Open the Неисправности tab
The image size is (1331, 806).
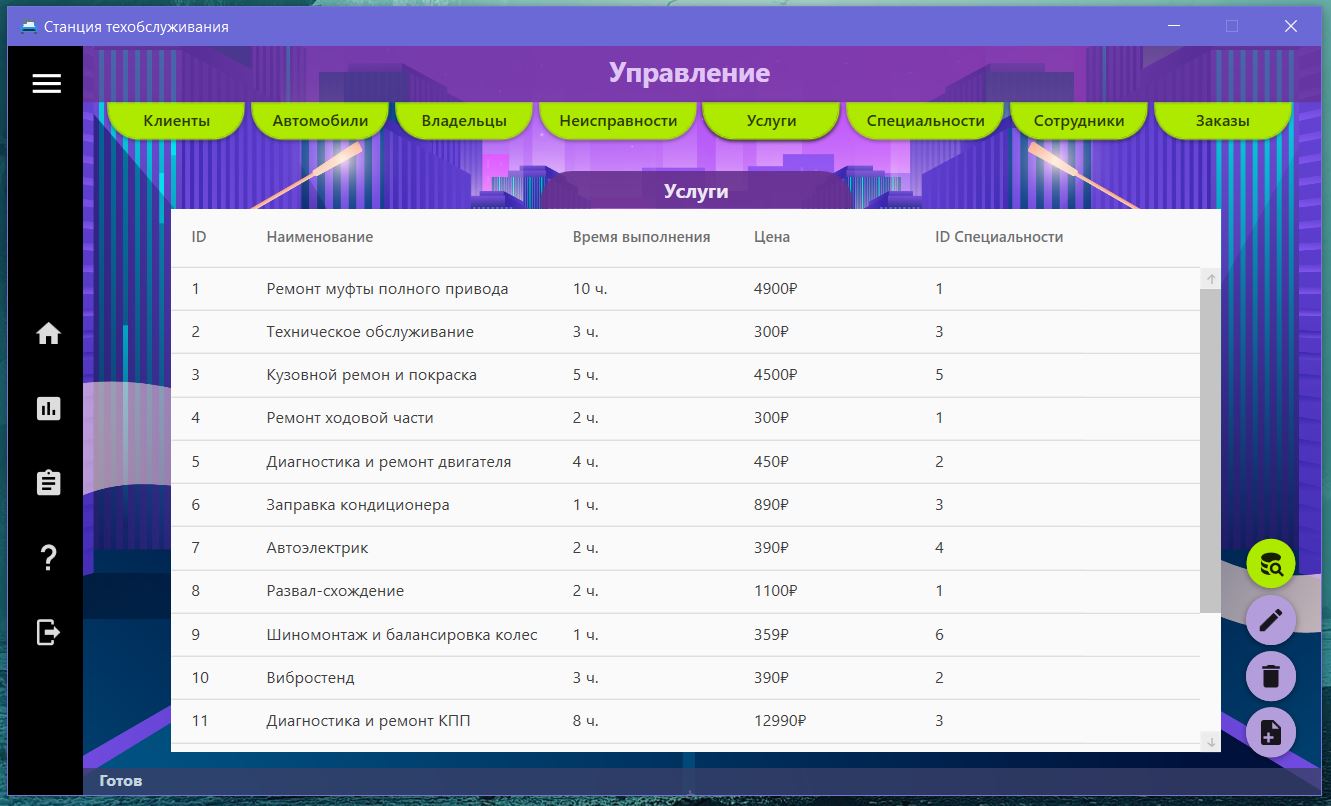pos(618,121)
